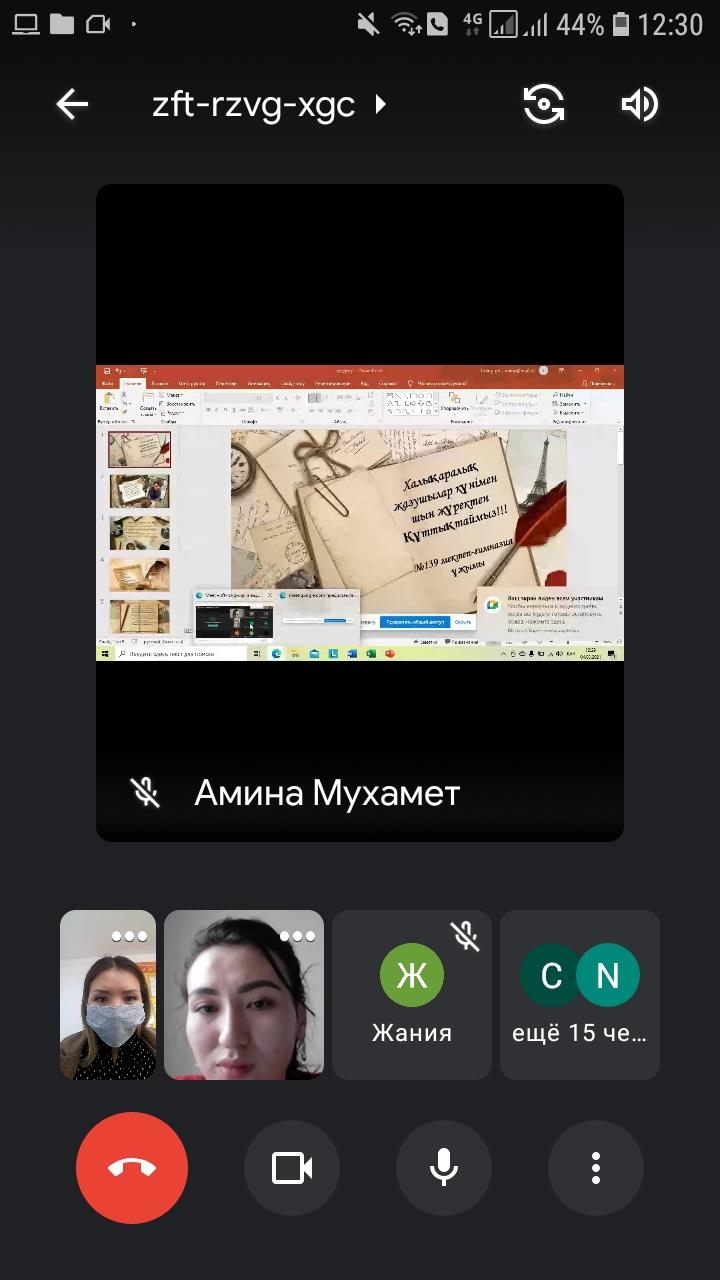Mute the microphone

click(444, 1168)
